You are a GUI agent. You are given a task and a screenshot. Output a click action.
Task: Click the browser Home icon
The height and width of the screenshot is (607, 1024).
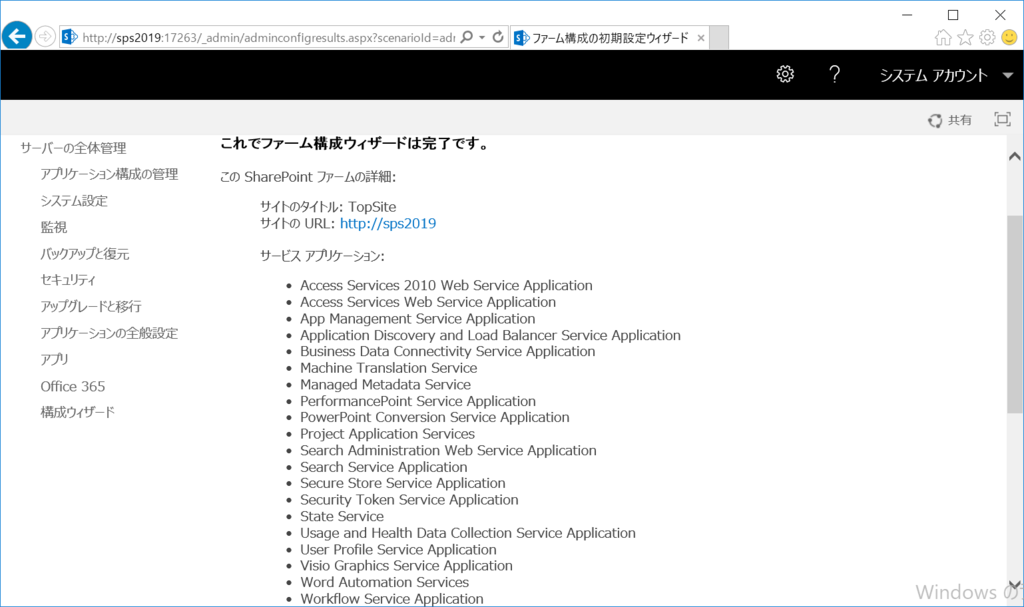tap(943, 37)
